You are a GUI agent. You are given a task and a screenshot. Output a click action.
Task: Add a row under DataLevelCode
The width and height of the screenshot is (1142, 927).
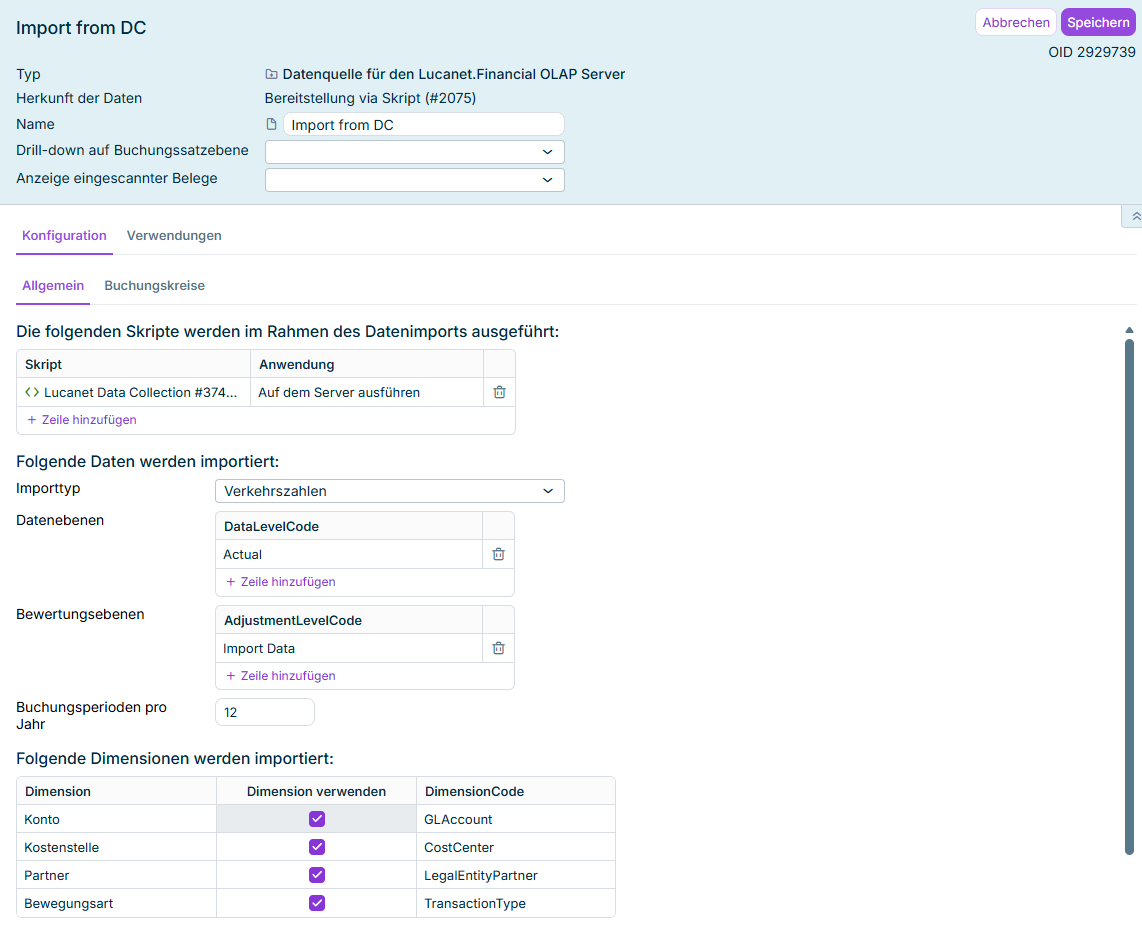tap(280, 582)
